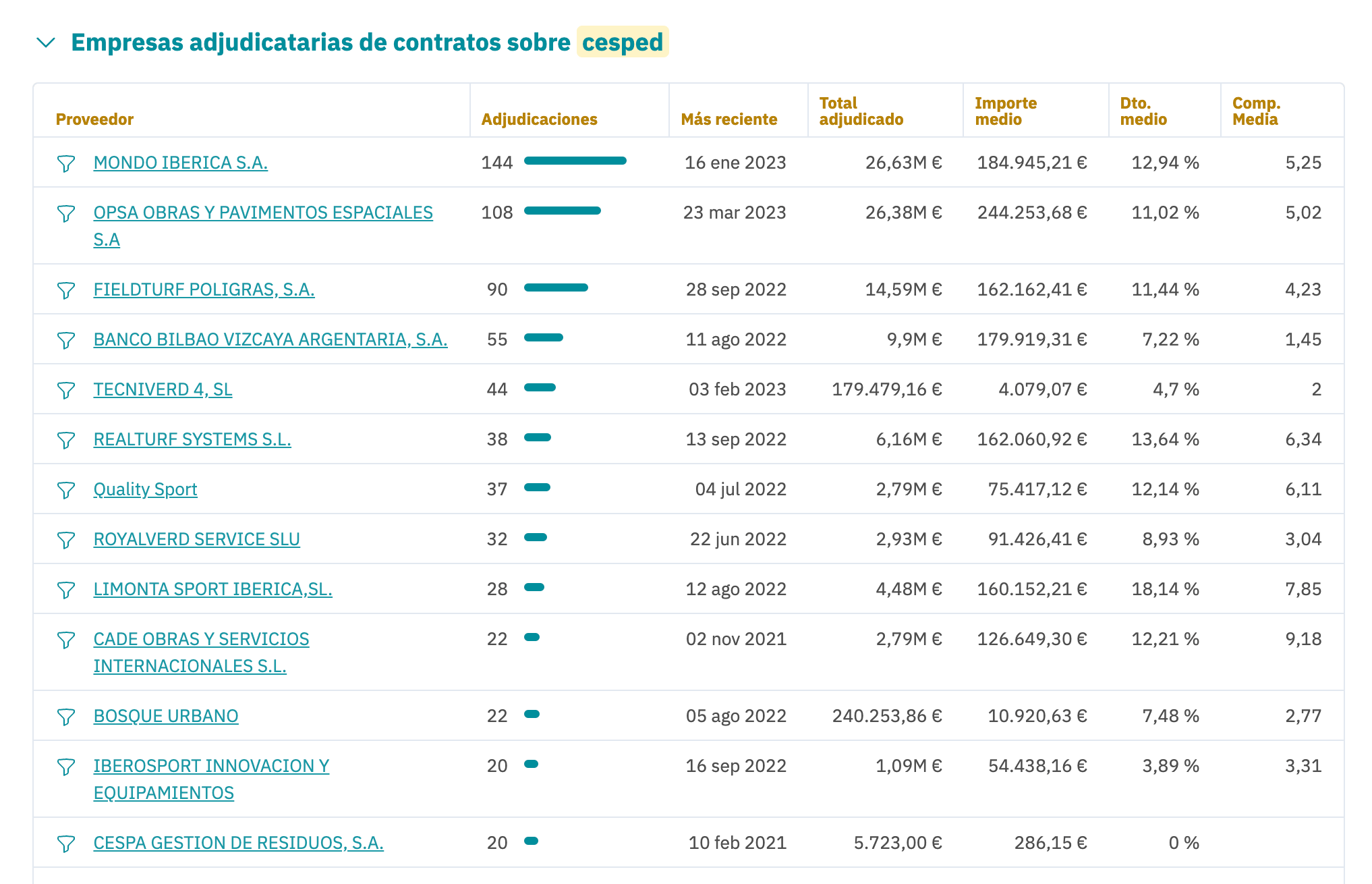
Task: Open IBEROSPORT INNOVACION Y EQUIPAMIENTOS link
Action: click(211, 766)
